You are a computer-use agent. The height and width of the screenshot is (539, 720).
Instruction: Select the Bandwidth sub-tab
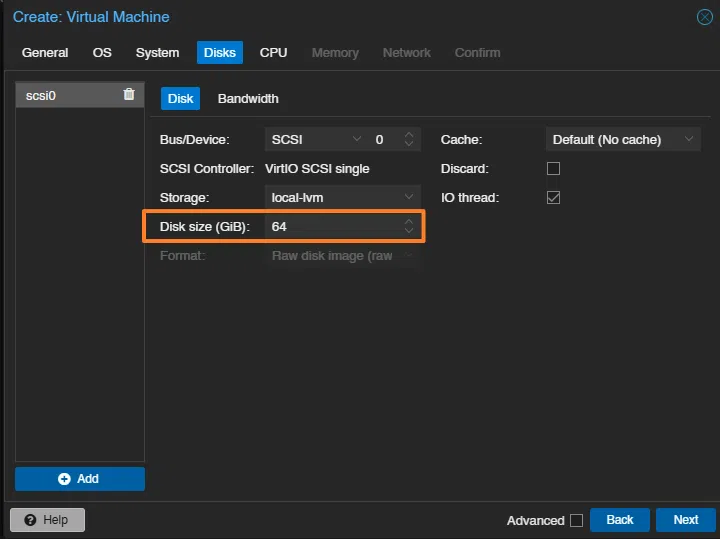pyautogui.click(x=248, y=99)
